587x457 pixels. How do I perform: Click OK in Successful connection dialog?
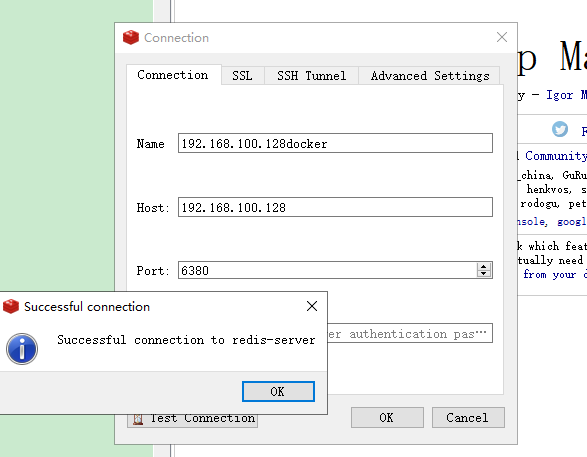click(278, 392)
